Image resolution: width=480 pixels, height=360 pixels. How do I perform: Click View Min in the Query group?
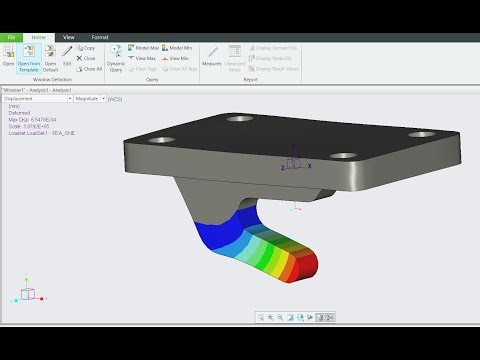(x=176, y=58)
